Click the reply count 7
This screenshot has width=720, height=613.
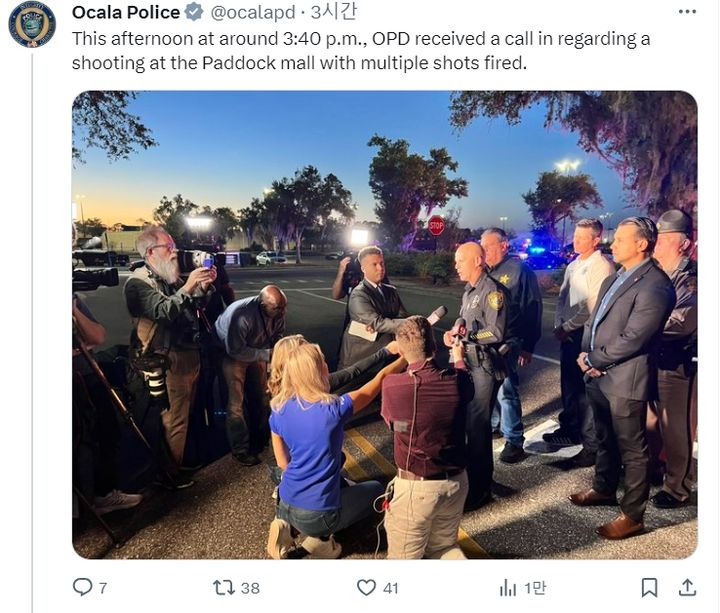point(103,588)
